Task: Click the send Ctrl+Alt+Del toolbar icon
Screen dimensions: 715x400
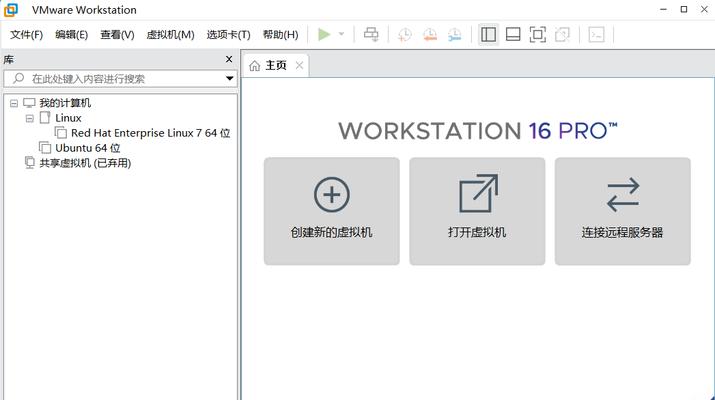Action: point(371,34)
